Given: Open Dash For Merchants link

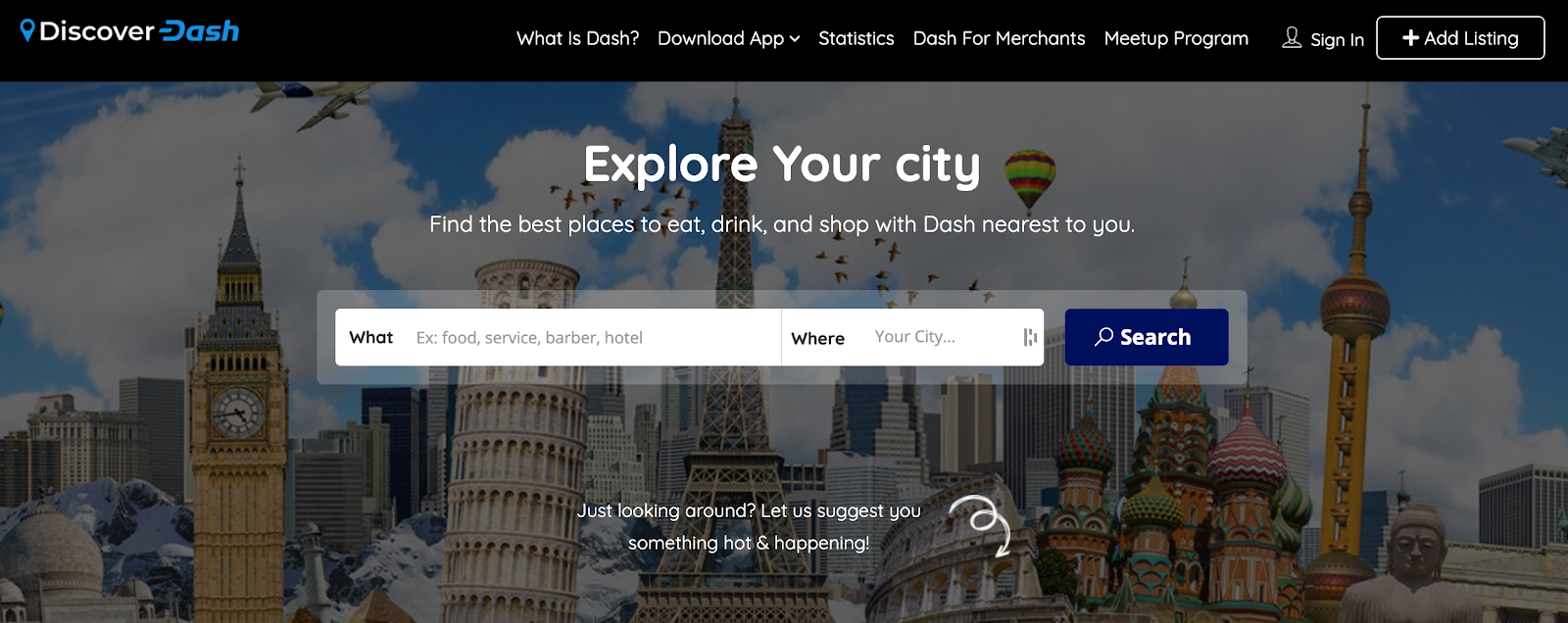Looking at the screenshot, I should pyautogui.click(x=999, y=38).
